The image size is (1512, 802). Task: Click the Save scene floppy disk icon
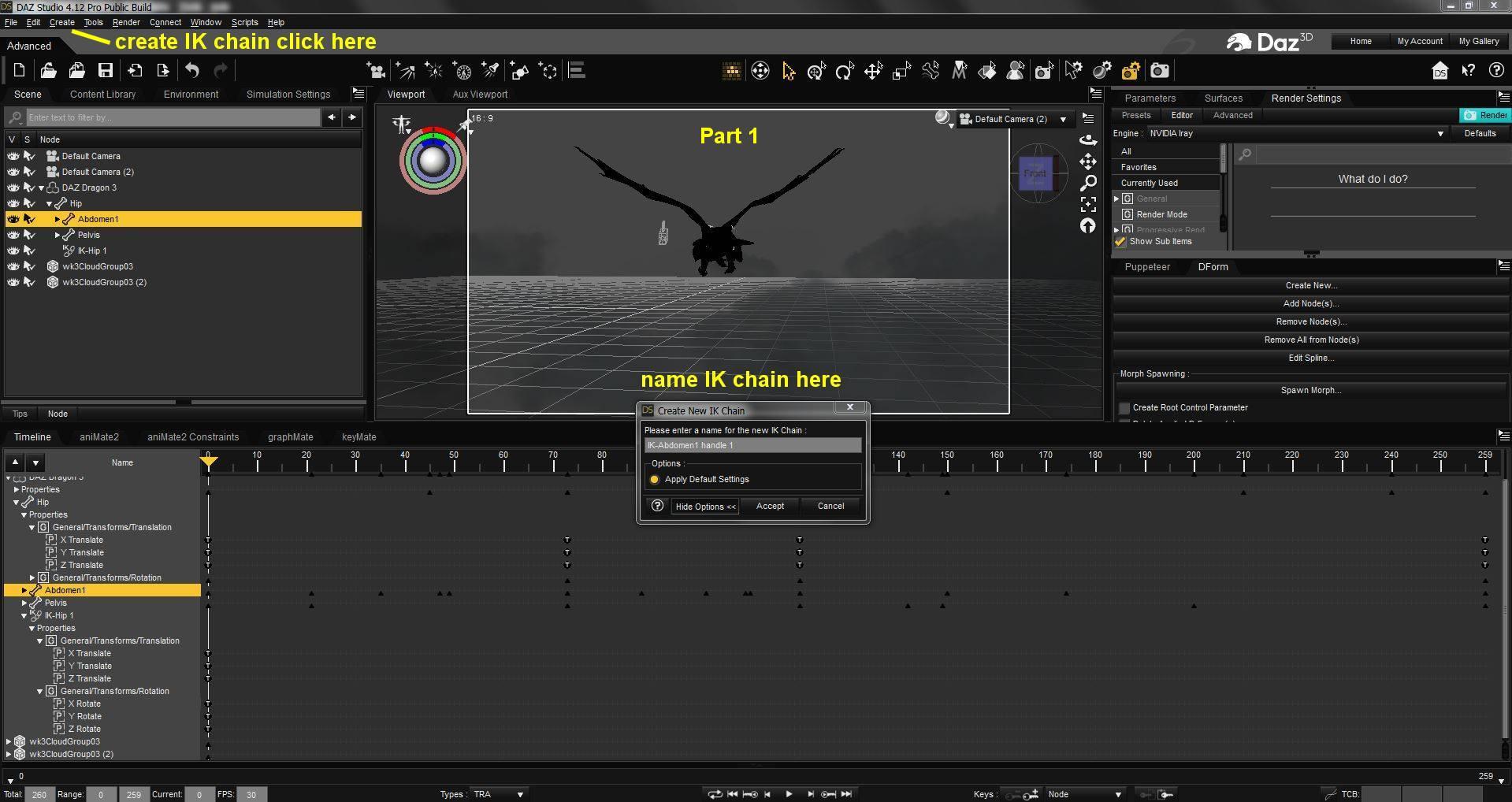105,71
